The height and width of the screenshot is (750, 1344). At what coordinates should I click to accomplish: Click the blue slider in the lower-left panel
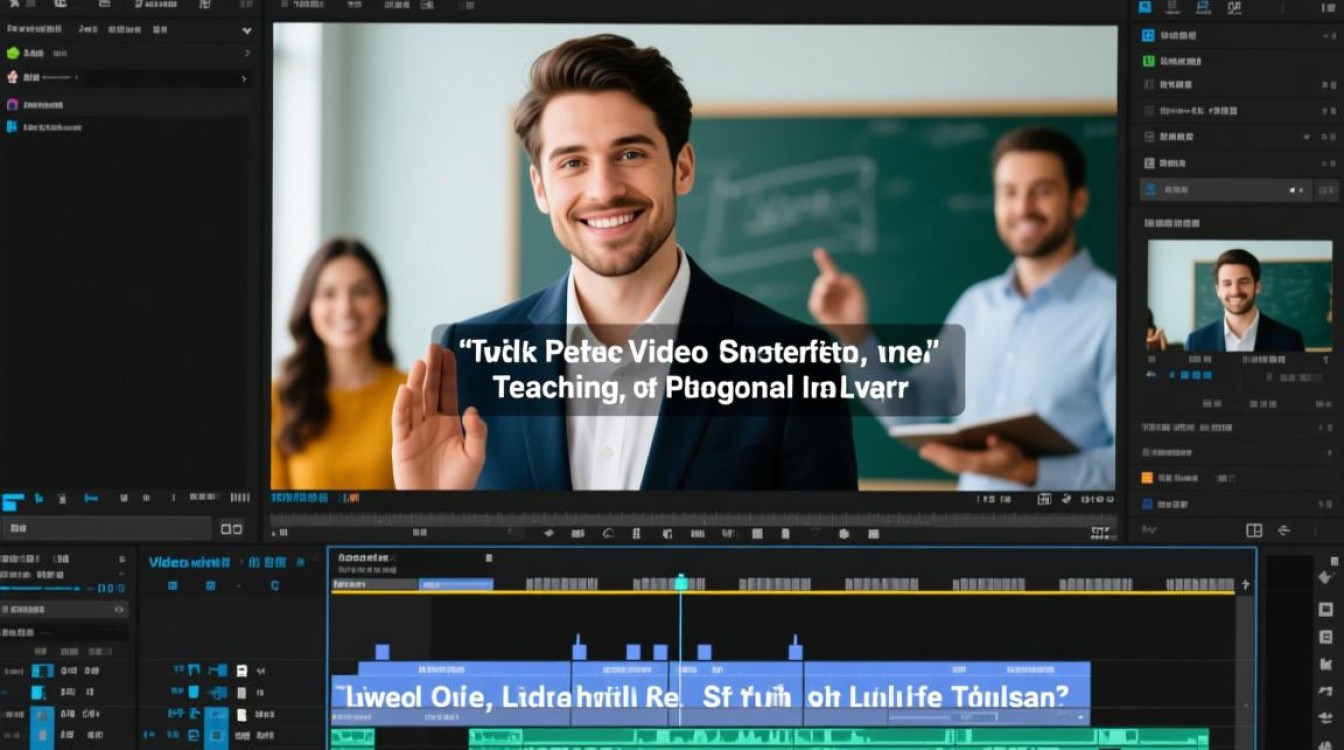pyautogui.click(x=40, y=588)
